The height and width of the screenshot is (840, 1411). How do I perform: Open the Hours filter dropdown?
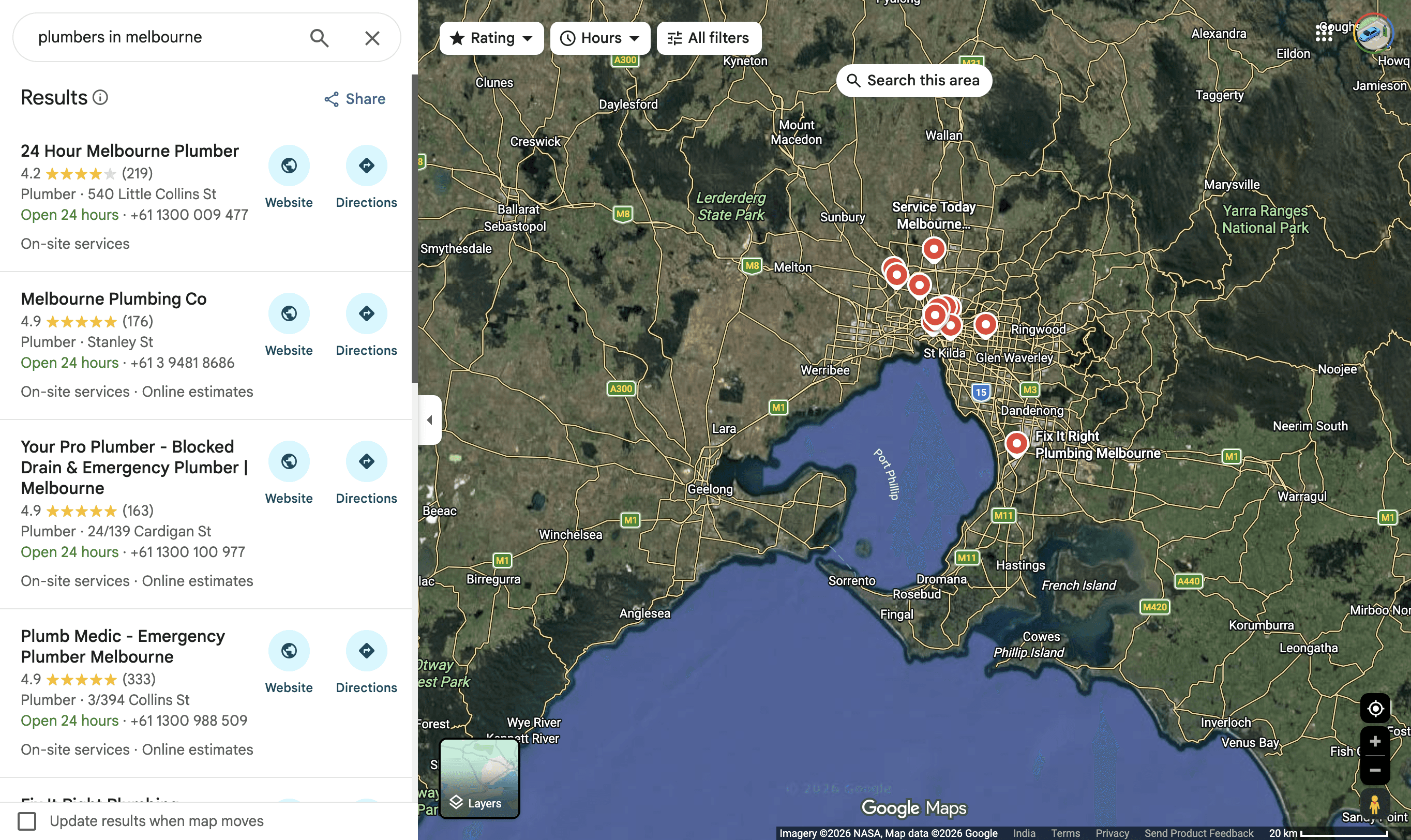(x=599, y=37)
